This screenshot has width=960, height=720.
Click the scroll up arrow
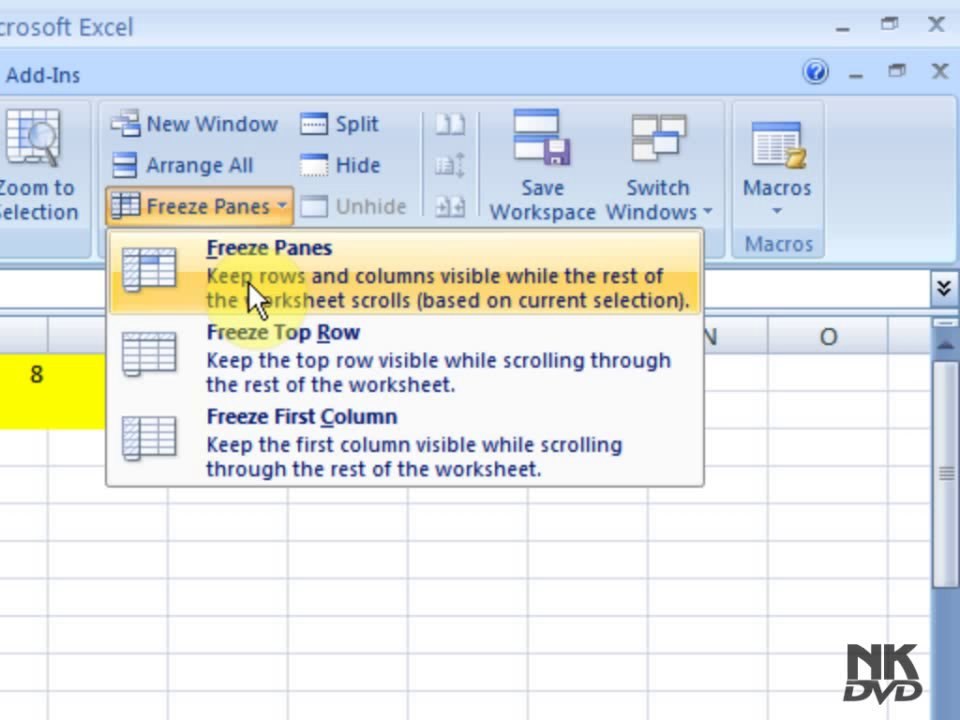[x=946, y=345]
